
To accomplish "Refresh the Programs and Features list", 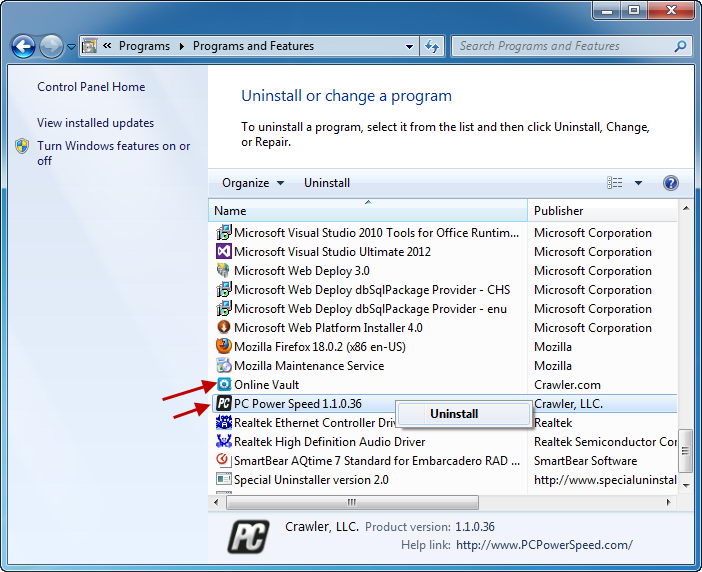I will point(432,46).
